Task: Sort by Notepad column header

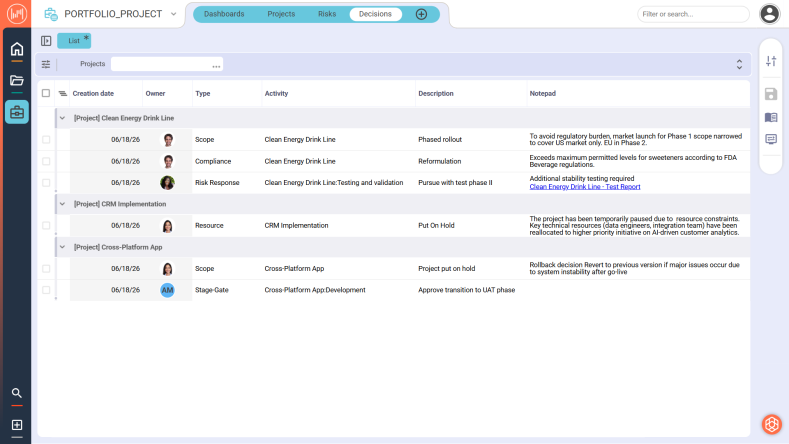Action: coord(542,94)
